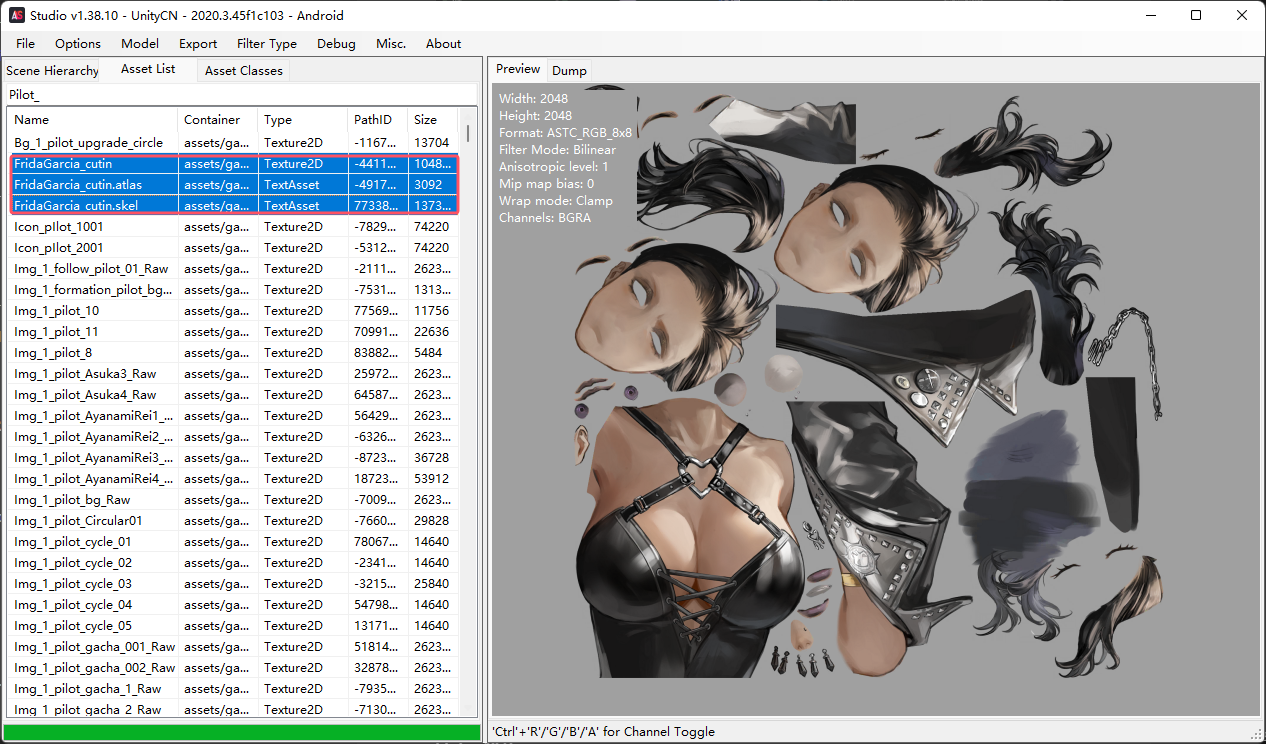Select the Img_1_pilot_gacha_1_Raw row
Screen dimensions: 1266x744
coord(233,689)
